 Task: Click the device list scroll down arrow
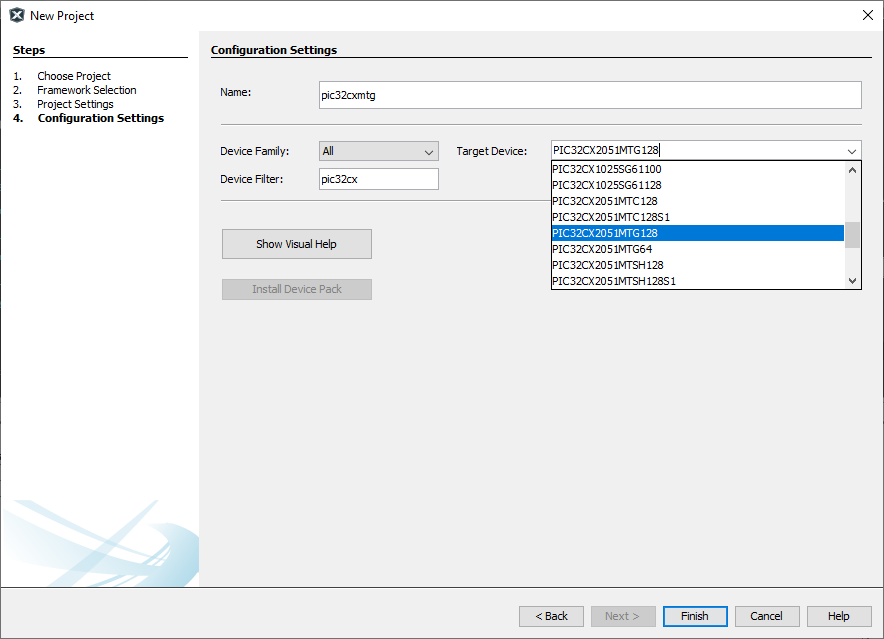tap(852, 280)
